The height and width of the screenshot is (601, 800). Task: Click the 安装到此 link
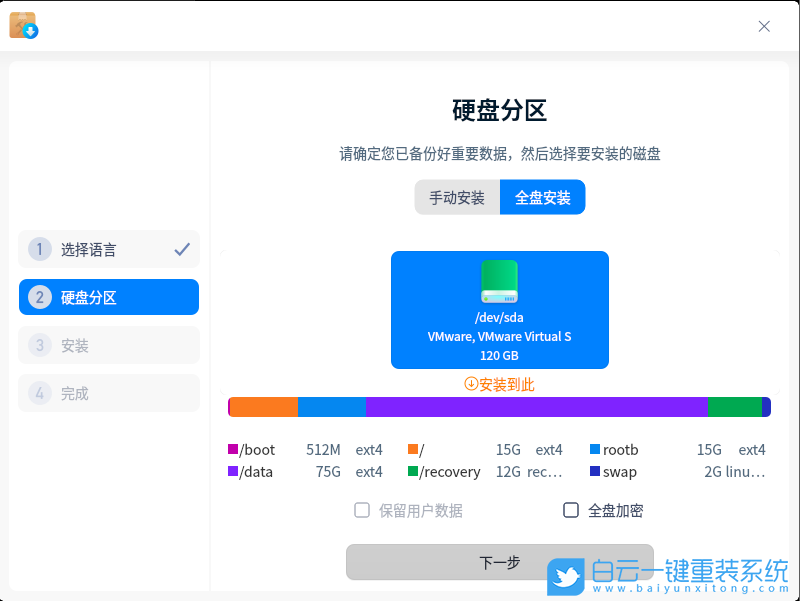pos(500,384)
